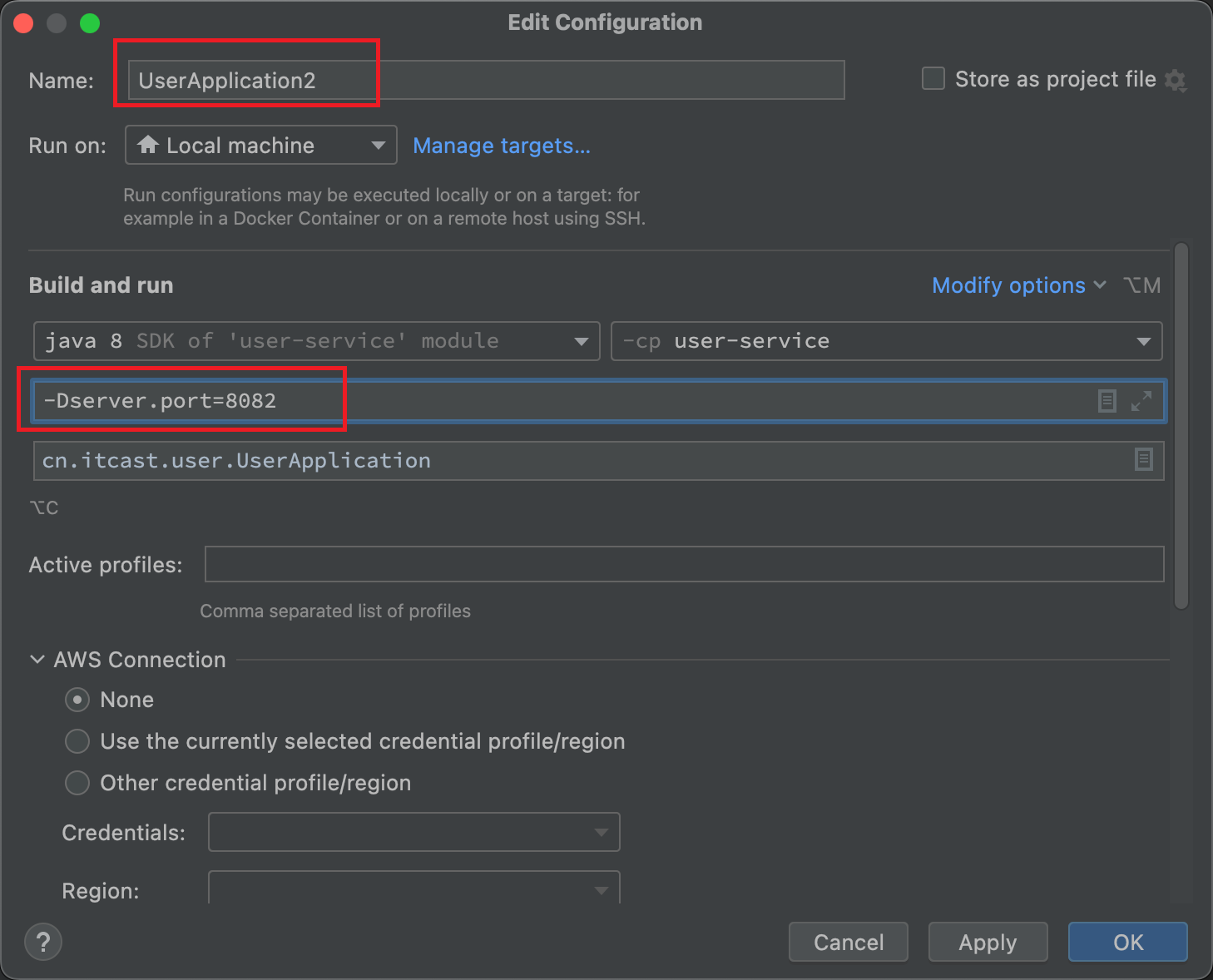Image resolution: width=1213 pixels, height=980 pixels.
Task: Enable Store as project file checkbox
Action: 933,79
